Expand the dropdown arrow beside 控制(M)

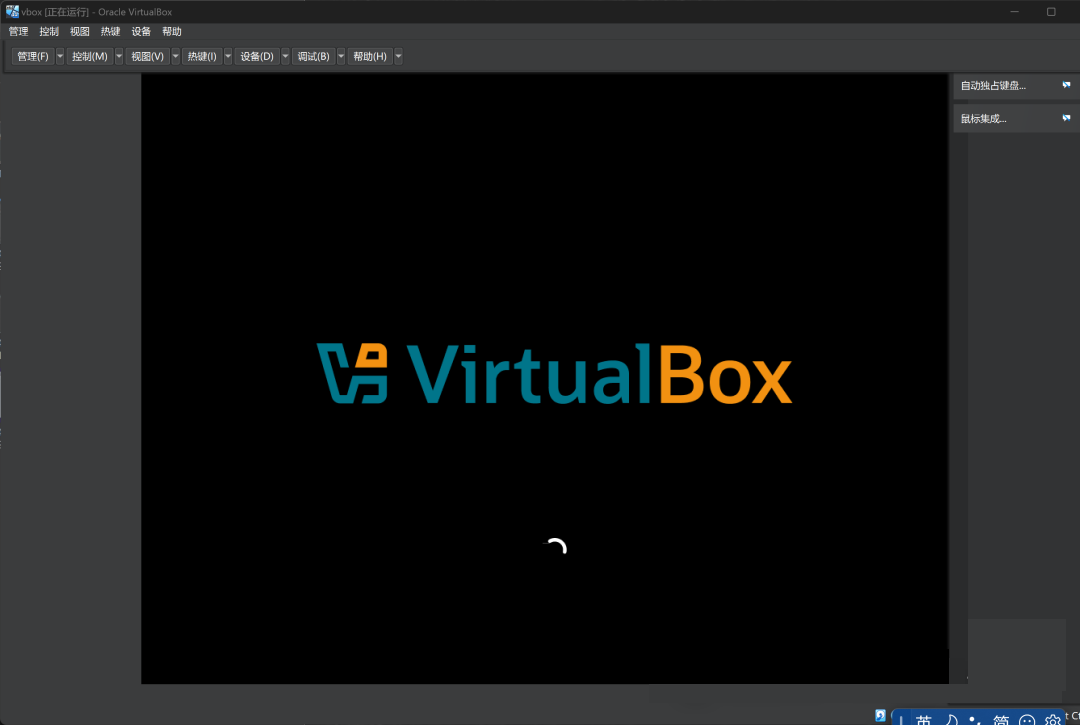[x=119, y=56]
